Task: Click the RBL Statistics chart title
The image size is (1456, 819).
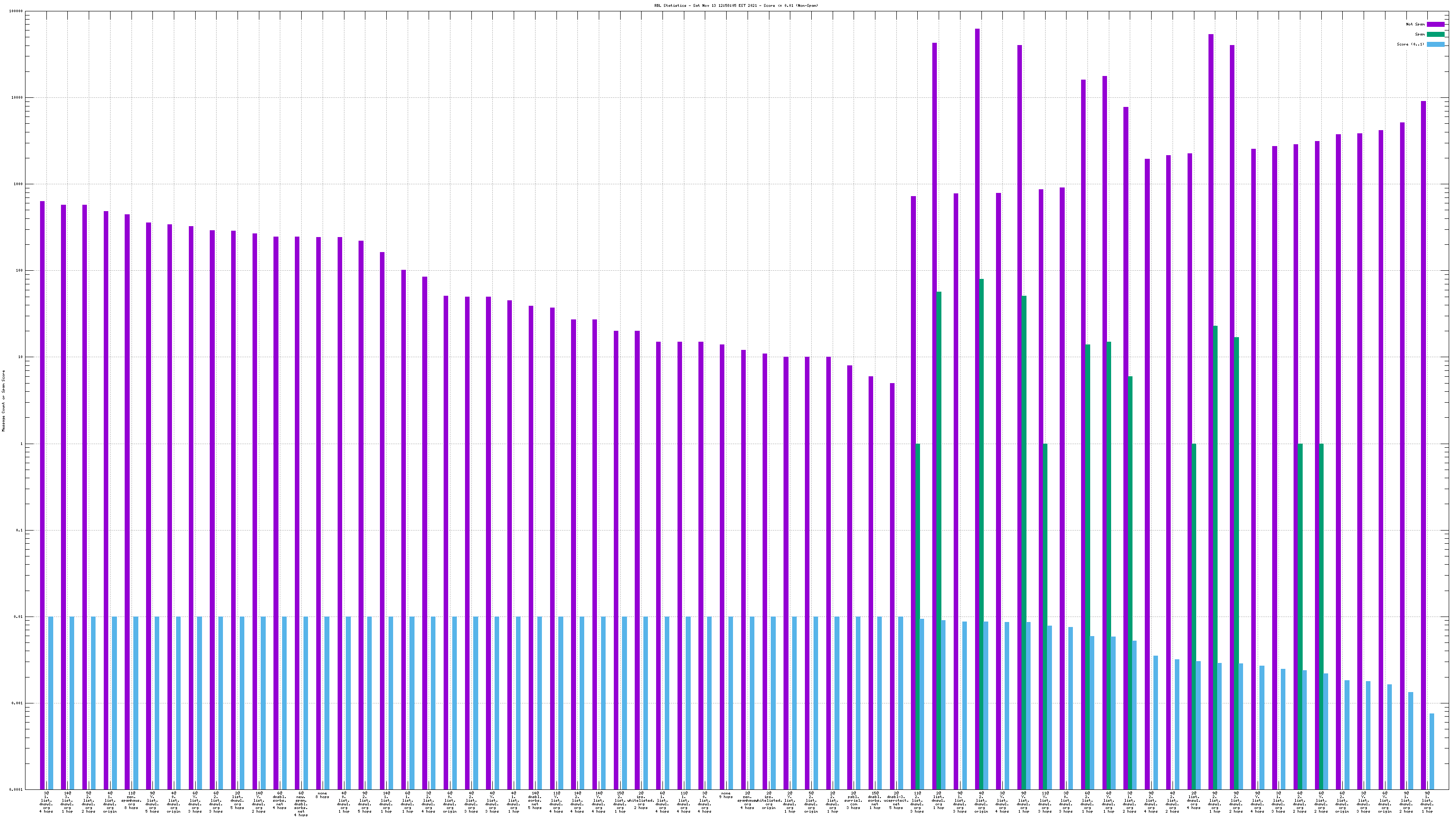Action: click(736, 5)
